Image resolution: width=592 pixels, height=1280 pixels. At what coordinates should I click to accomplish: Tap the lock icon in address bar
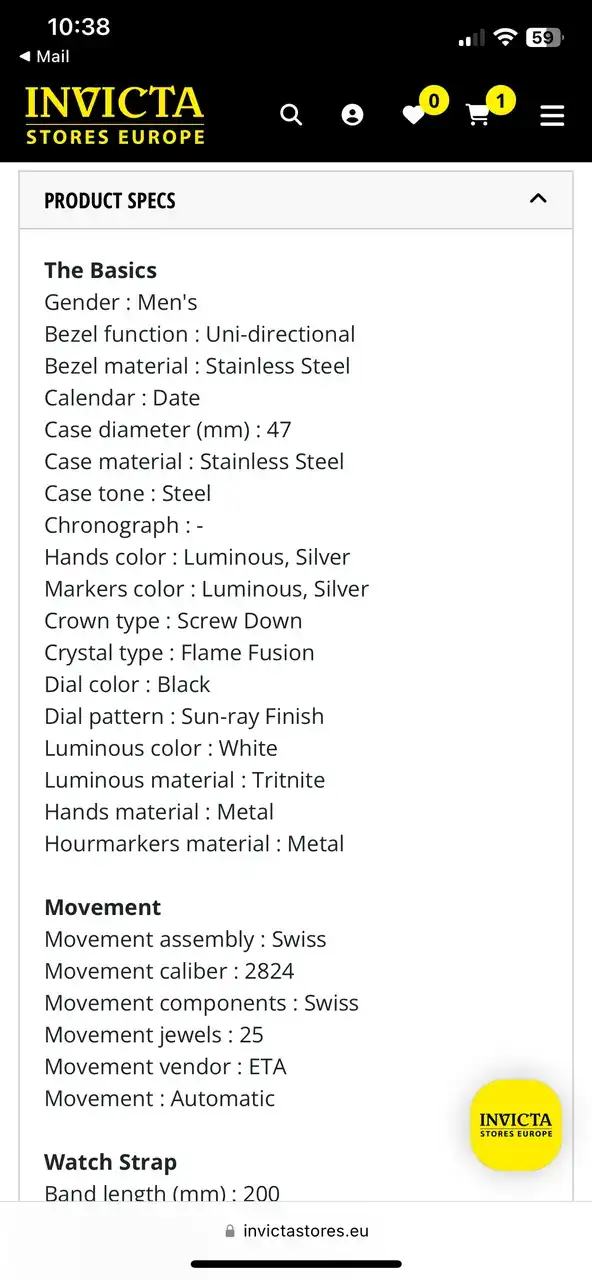[230, 1231]
